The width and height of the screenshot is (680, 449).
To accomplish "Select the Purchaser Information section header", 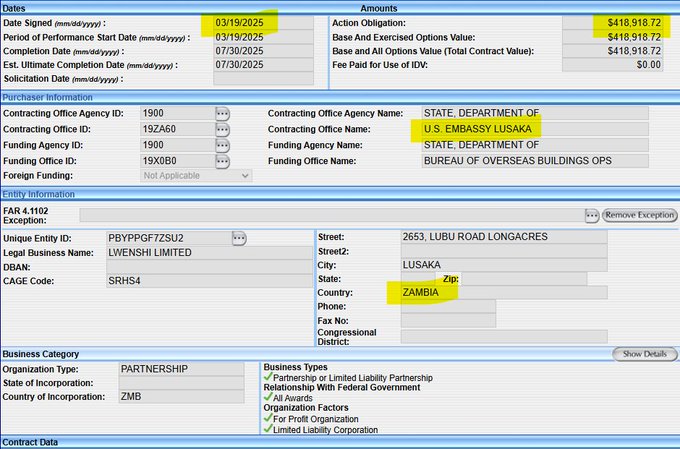I will [47, 97].
